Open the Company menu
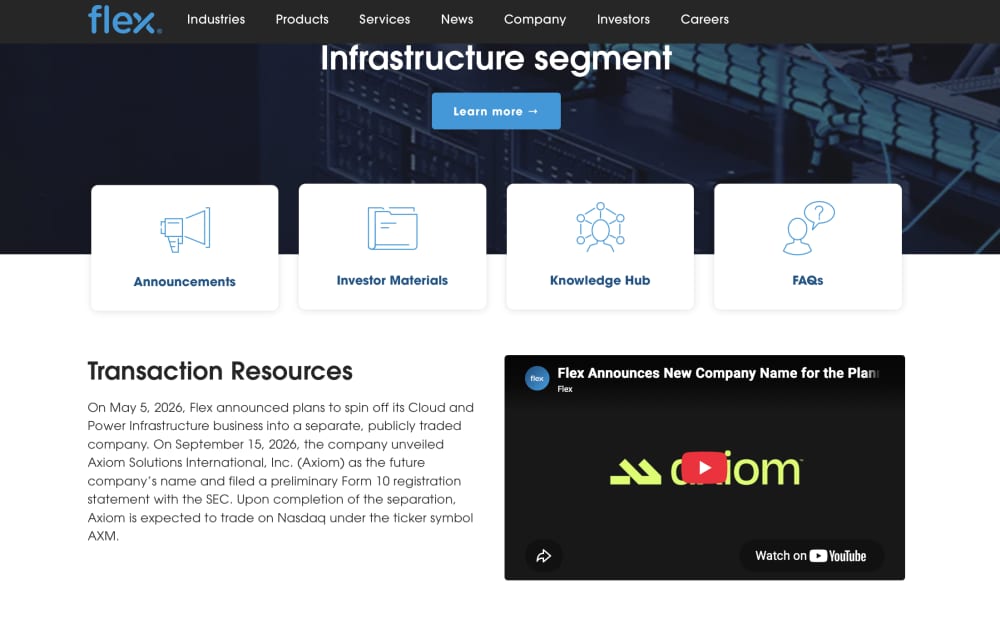Image resolution: width=1000 pixels, height=633 pixels. coord(534,20)
